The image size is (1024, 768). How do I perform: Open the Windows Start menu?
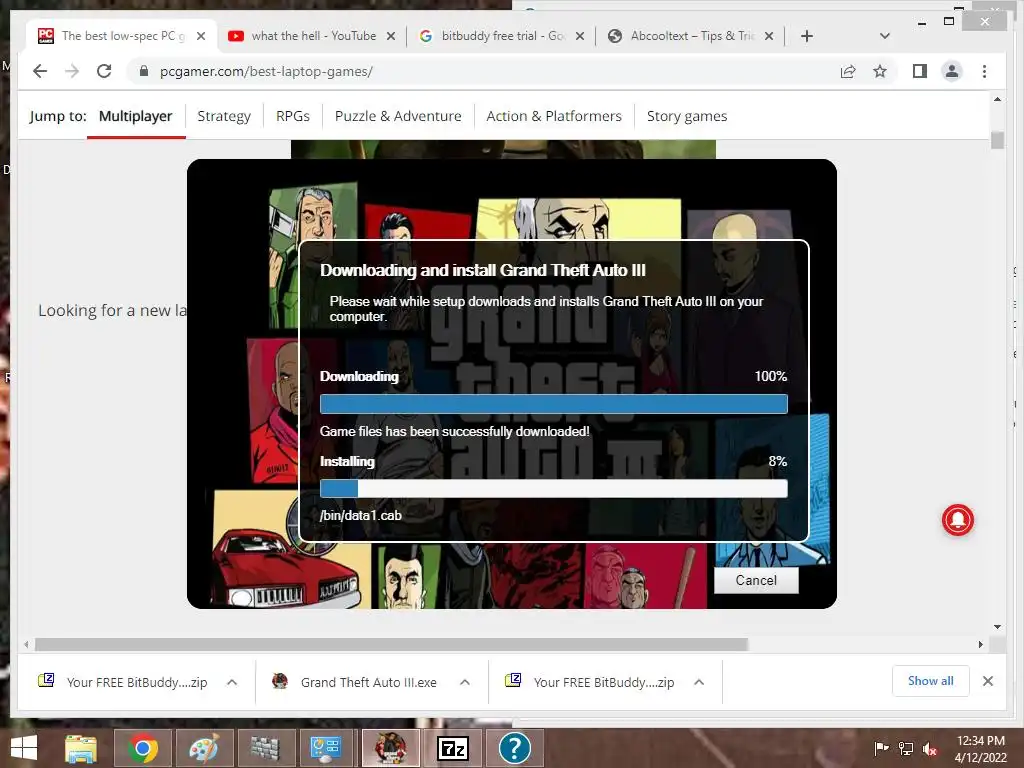click(24, 748)
